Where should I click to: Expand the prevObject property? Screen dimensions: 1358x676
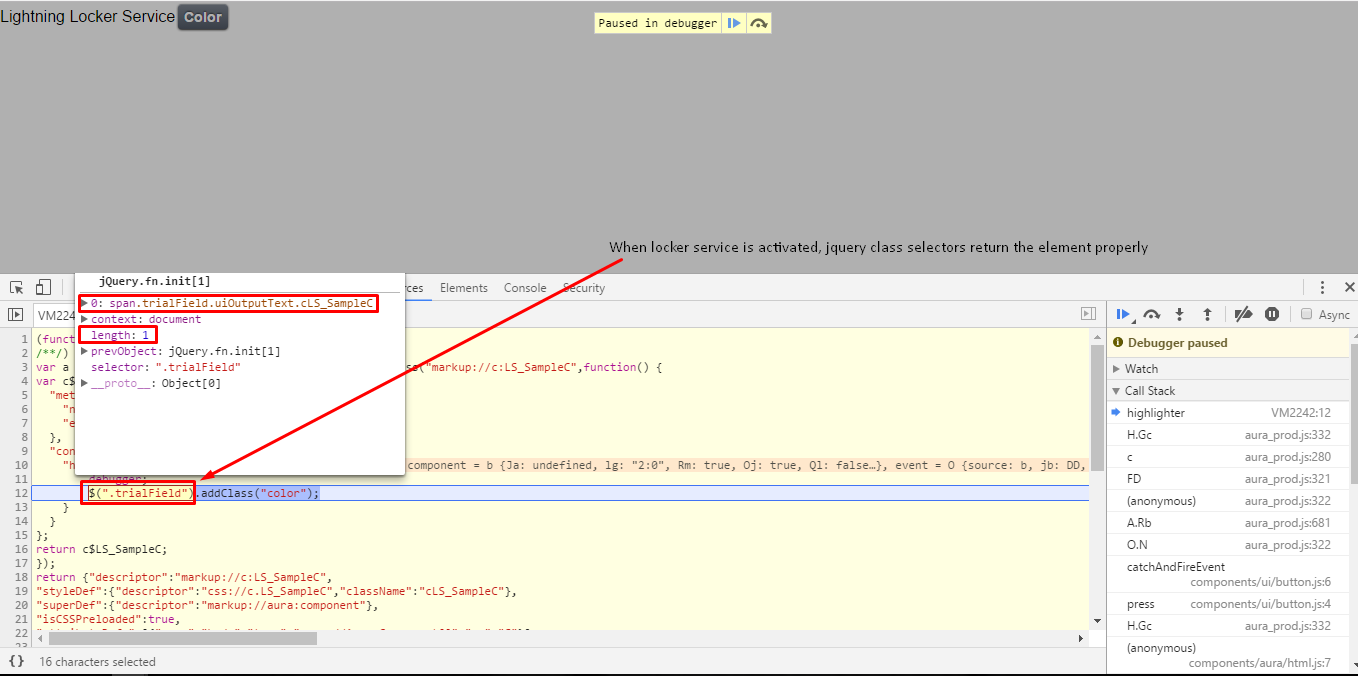pos(85,351)
